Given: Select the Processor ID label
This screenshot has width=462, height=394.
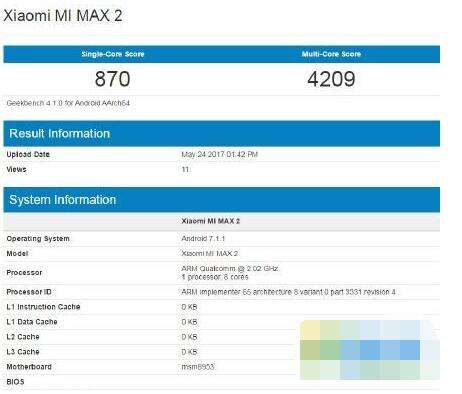Looking at the screenshot, I should pyautogui.click(x=29, y=292).
